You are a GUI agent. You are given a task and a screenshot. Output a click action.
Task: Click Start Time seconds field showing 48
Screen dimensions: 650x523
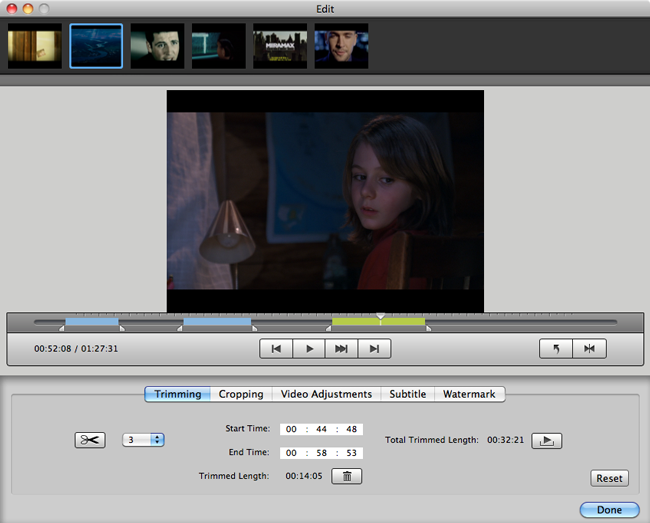pos(352,429)
